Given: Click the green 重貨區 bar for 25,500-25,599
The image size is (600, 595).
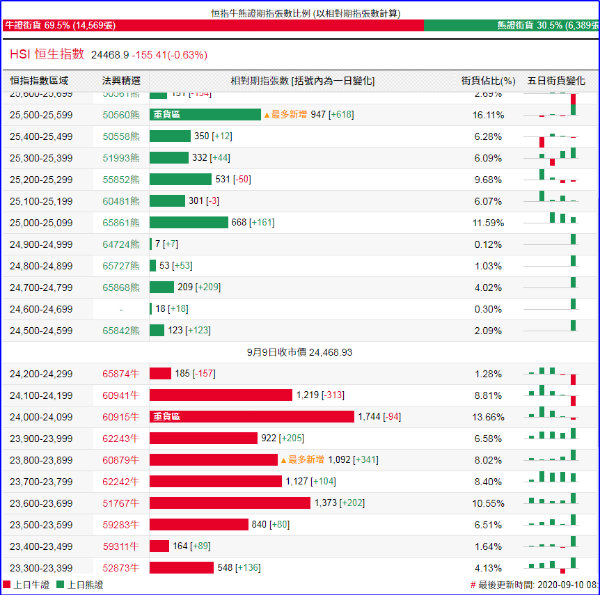Looking at the screenshot, I should coord(205,114).
